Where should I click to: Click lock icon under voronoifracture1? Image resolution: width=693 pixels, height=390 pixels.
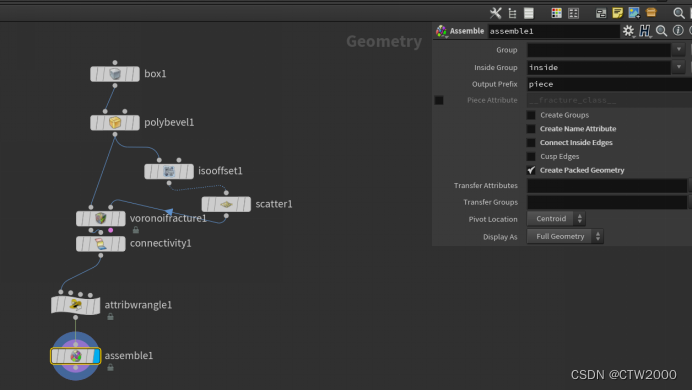(136, 230)
